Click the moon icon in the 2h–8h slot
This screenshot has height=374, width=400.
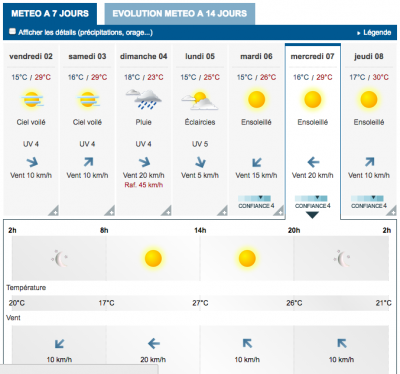pyautogui.click(x=60, y=258)
